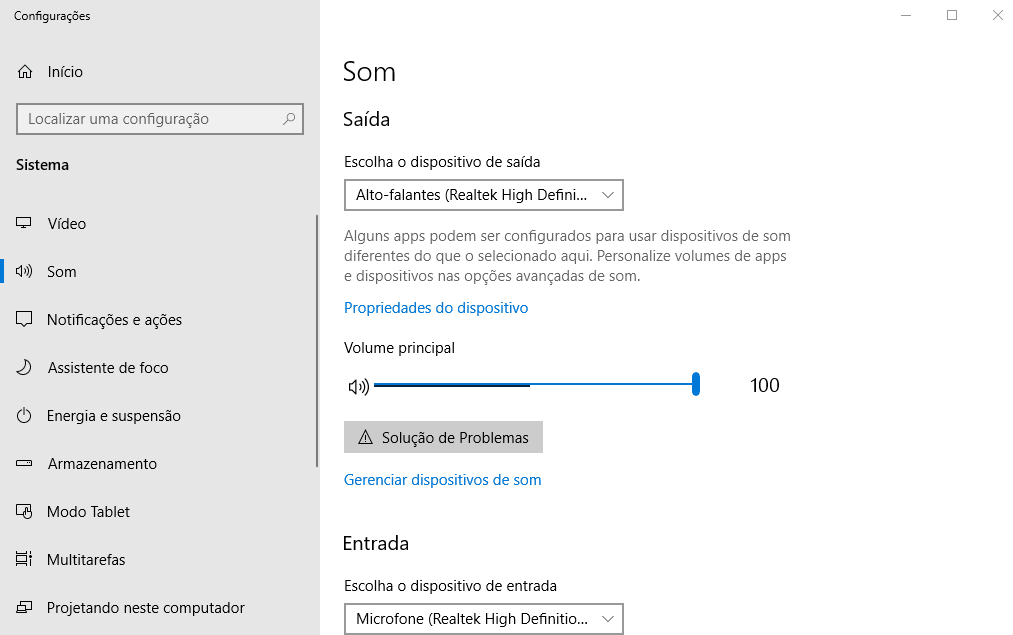
Task: Click the Início home icon
Action: [x=25, y=72]
